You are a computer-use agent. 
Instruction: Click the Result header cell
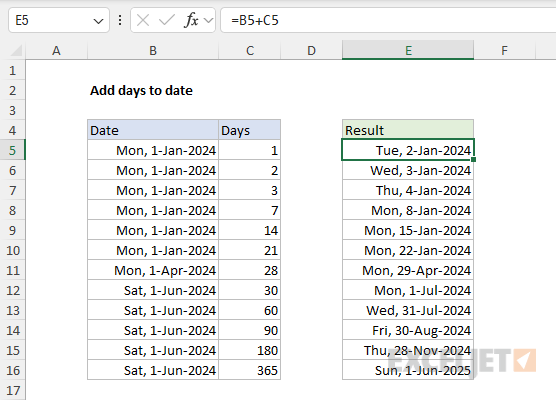pos(408,130)
